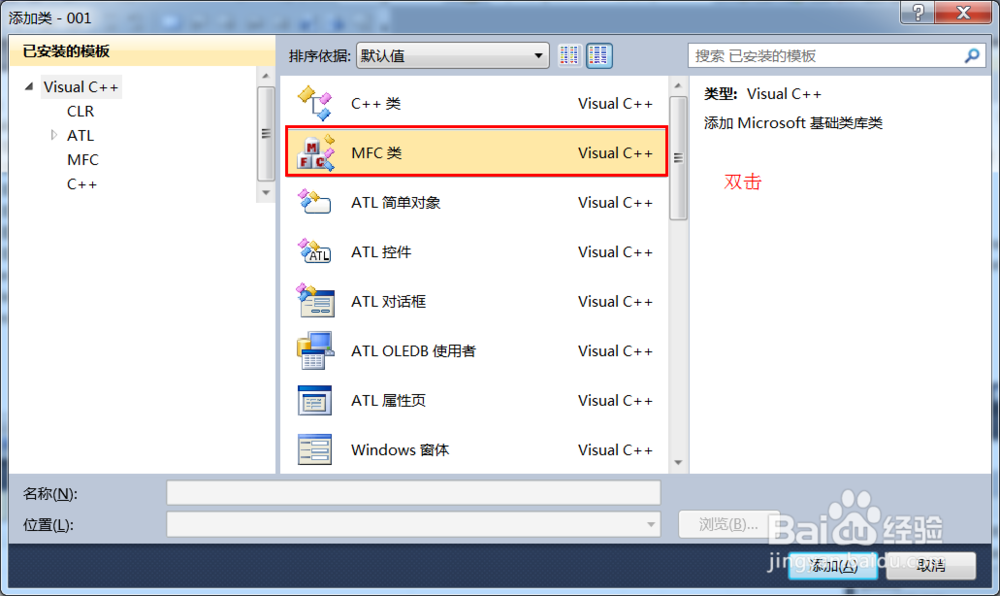Switch to small icons view
The height and width of the screenshot is (596, 1000).
tap(569, 55)
